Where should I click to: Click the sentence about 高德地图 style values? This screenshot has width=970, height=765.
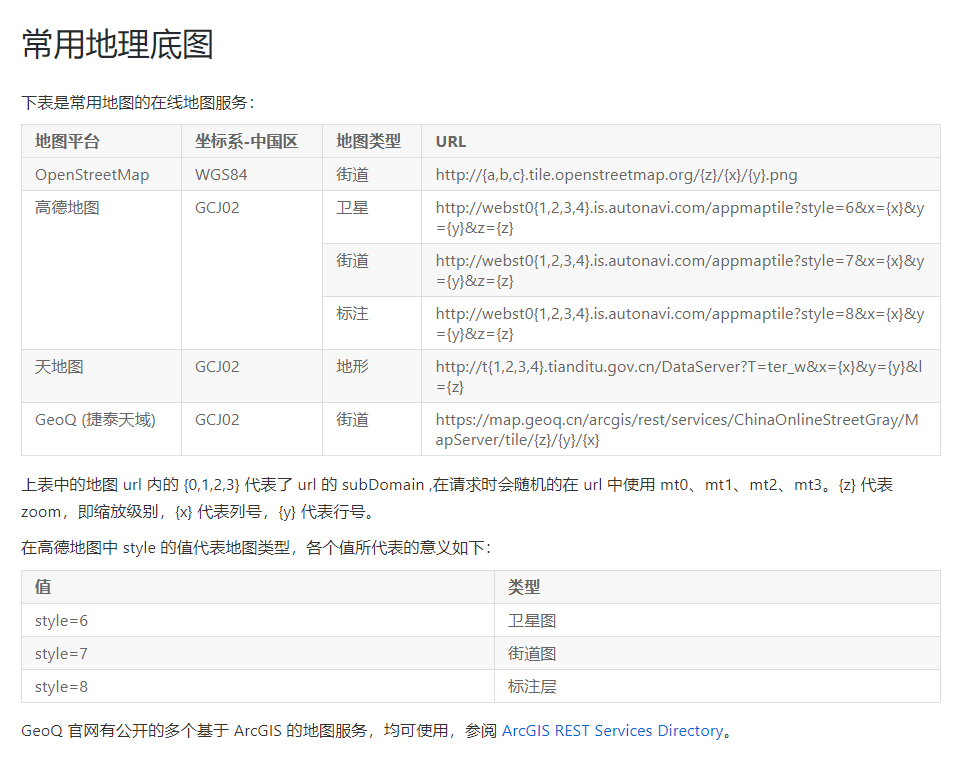click(256, 547)
